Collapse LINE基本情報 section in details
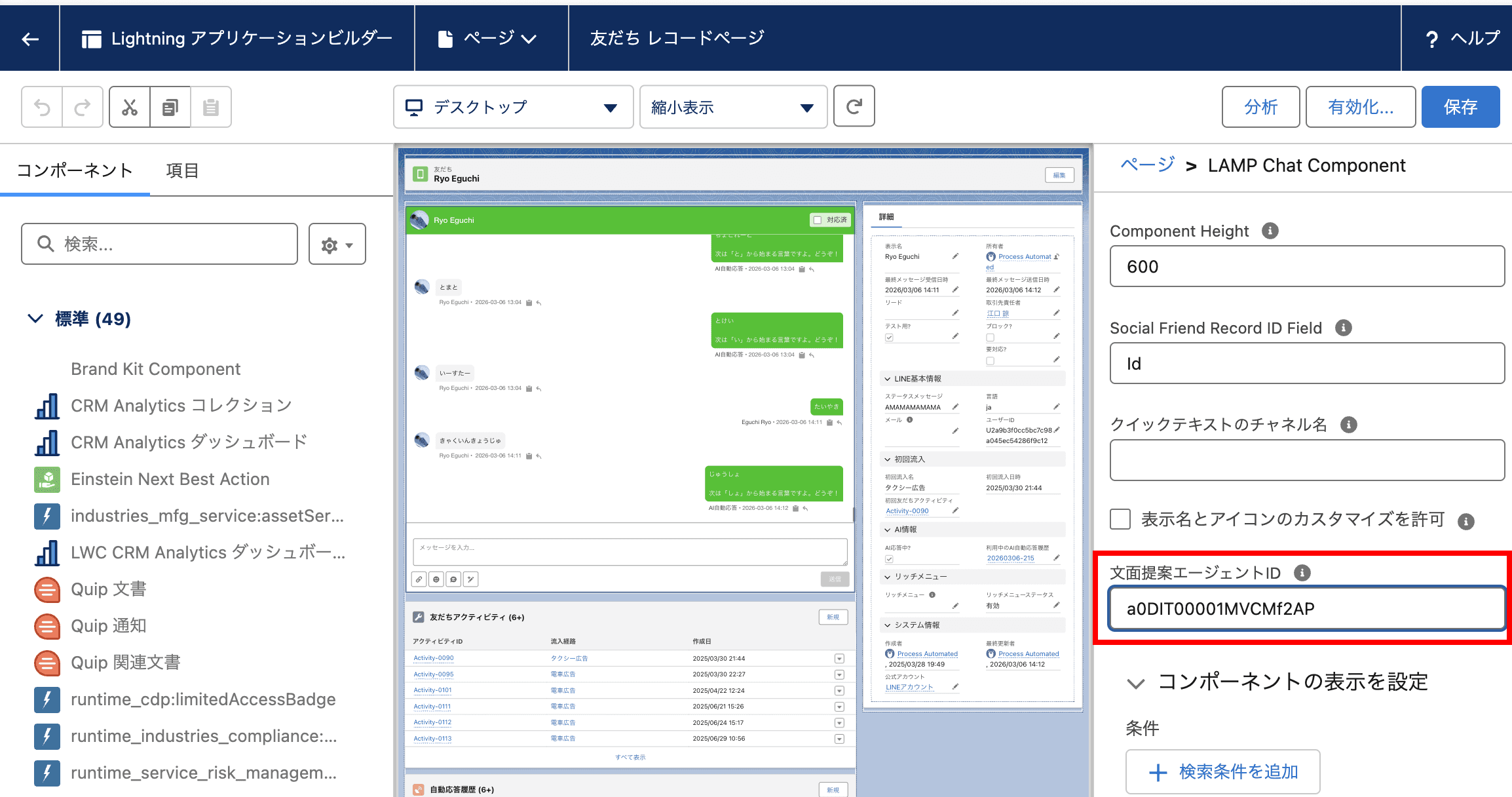The image size is (1512, 797). click(888, 379)
